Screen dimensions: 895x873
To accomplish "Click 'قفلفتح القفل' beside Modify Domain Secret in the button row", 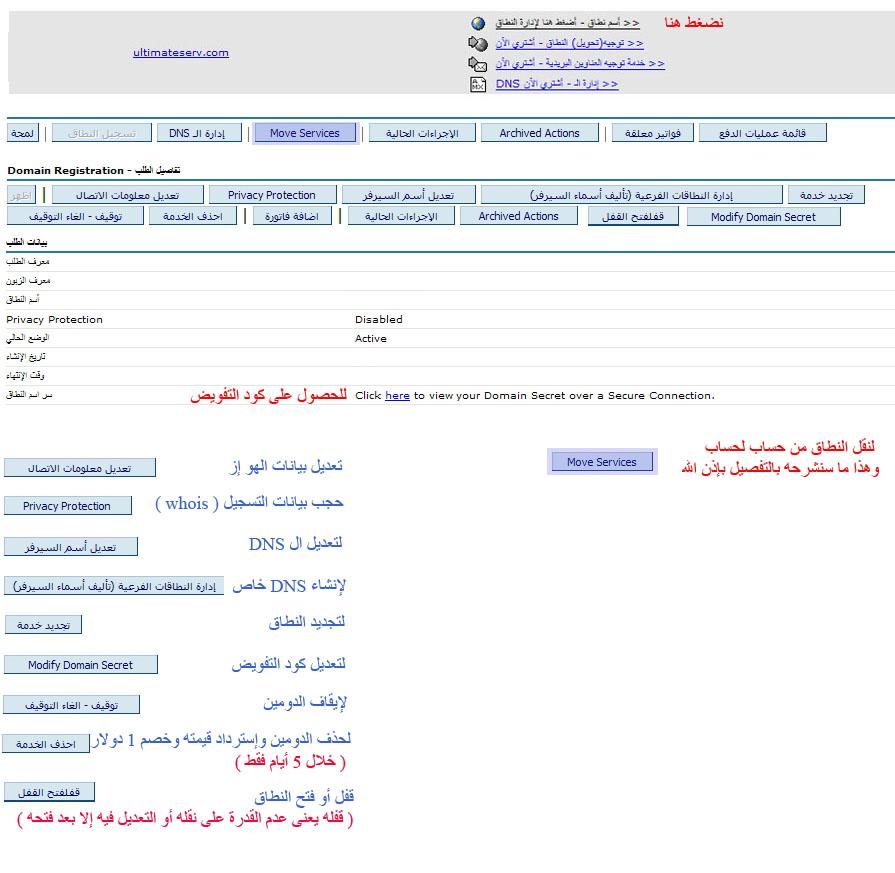I will (x=633, y=216).
